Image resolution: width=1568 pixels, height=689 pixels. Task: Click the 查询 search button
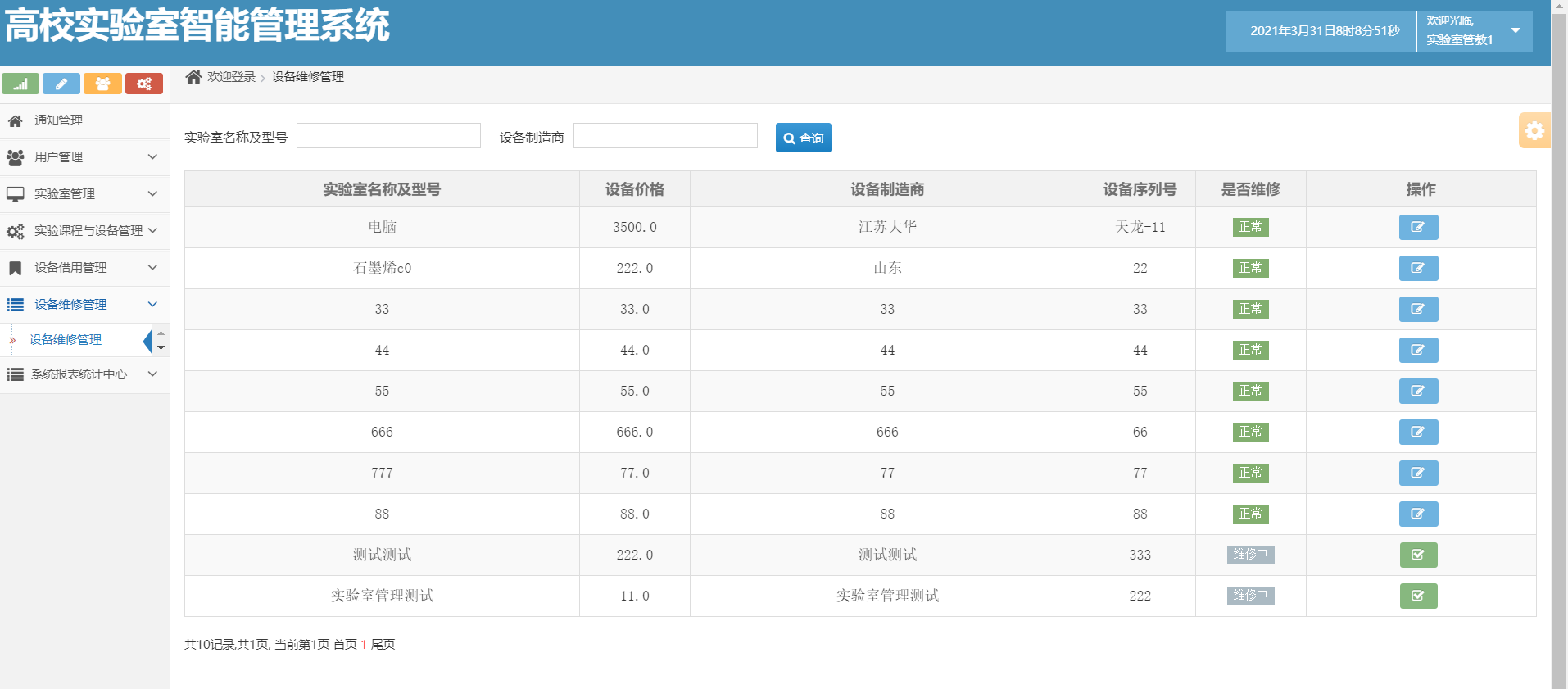(803, 138)
